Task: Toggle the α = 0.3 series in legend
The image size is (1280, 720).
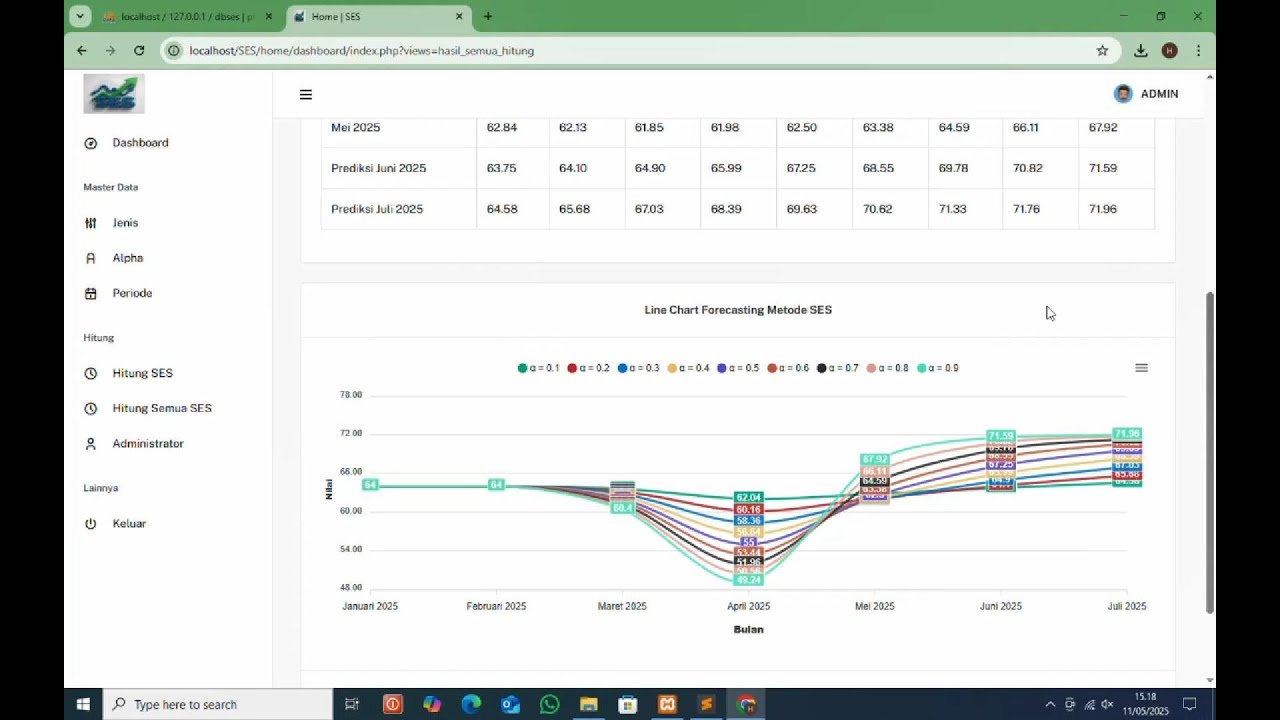Action: click(x=638, y=368)
